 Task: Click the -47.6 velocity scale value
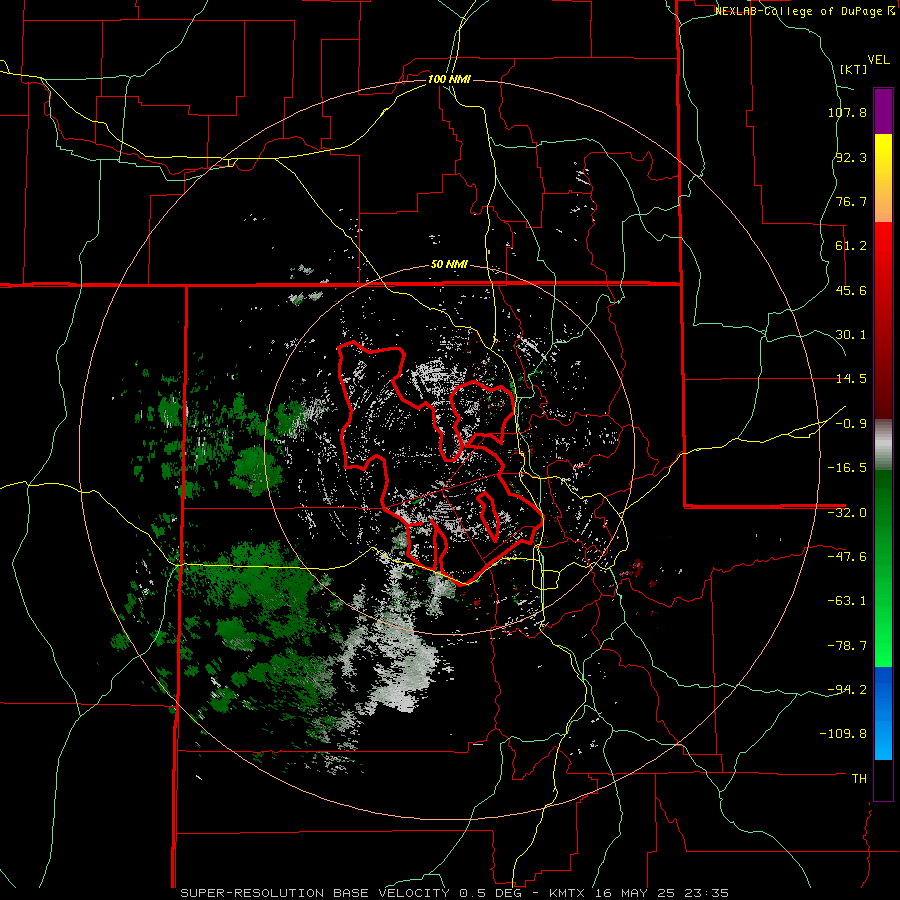click(847, 557)
